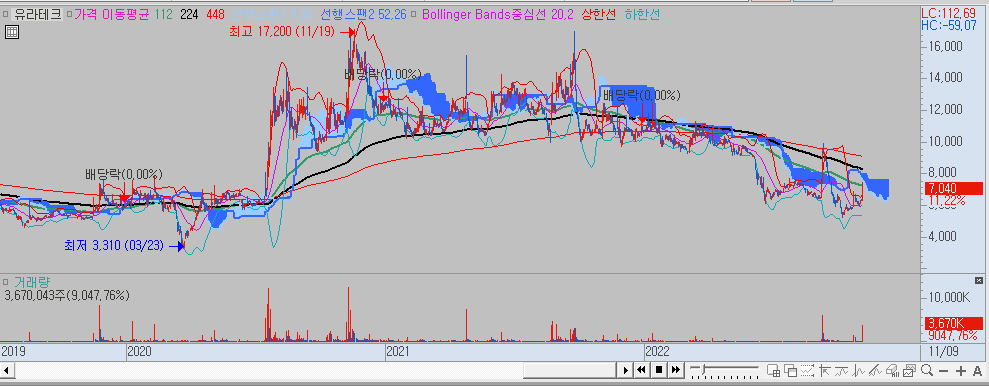Viewport: 989px width, 386px height.
Task: Close the volume panel with x button
Action: click(978, 280)
